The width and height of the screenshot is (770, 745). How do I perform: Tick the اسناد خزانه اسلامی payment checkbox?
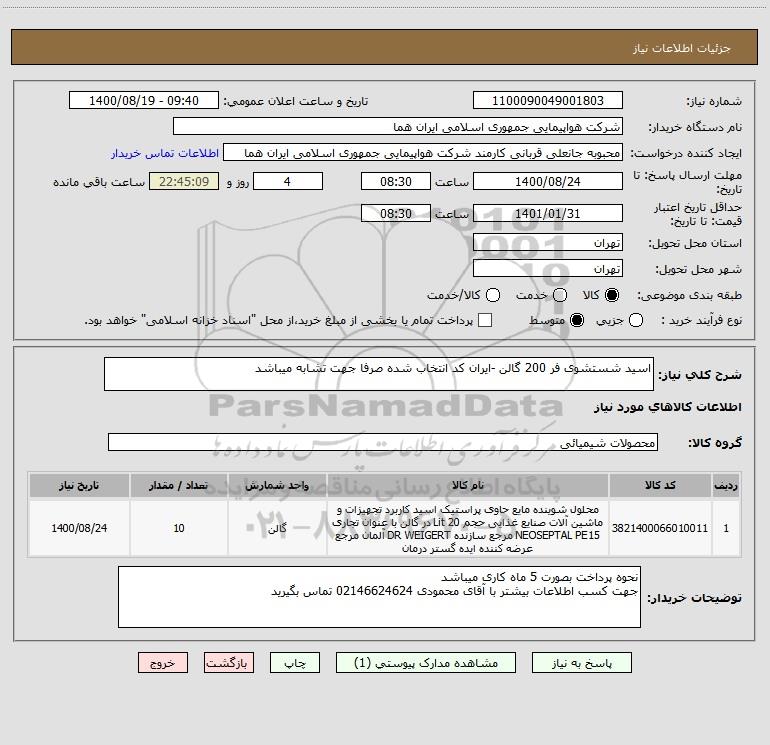pos(485,320)
